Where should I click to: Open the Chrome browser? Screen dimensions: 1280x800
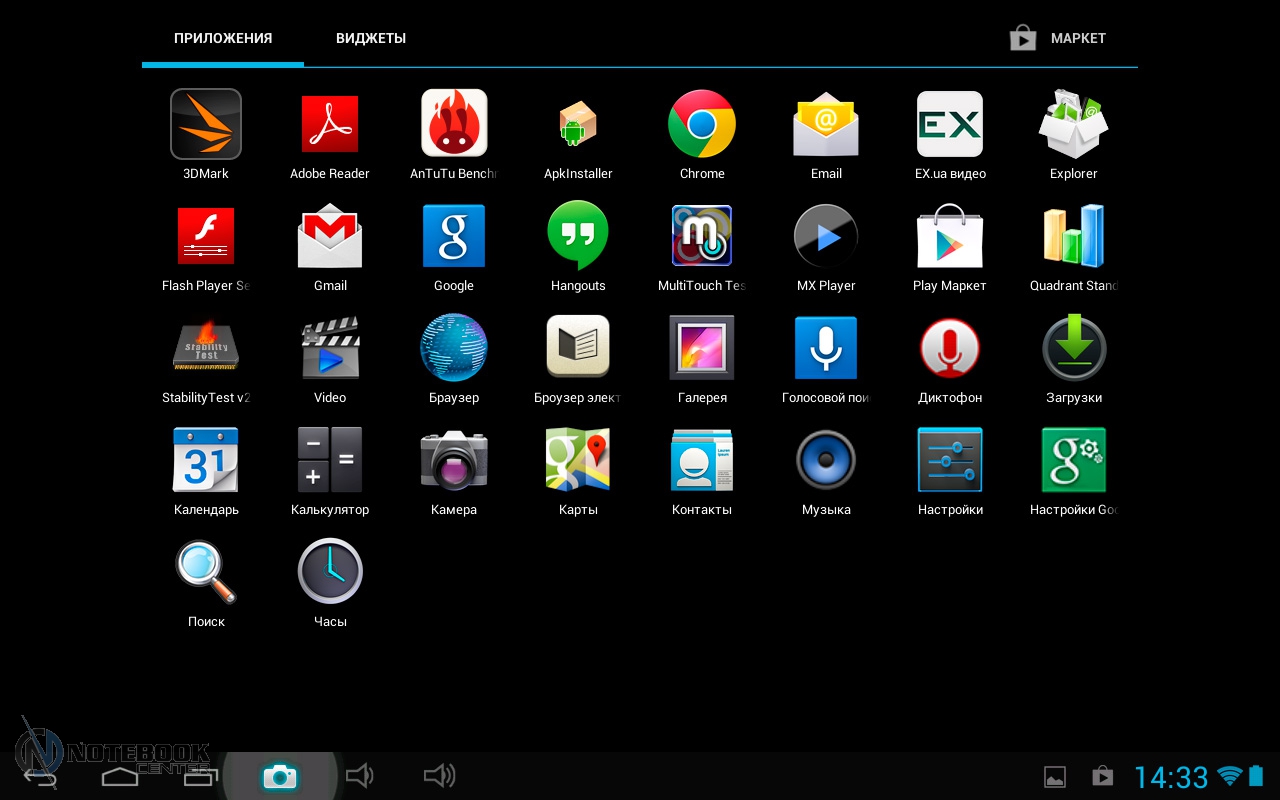702,125
